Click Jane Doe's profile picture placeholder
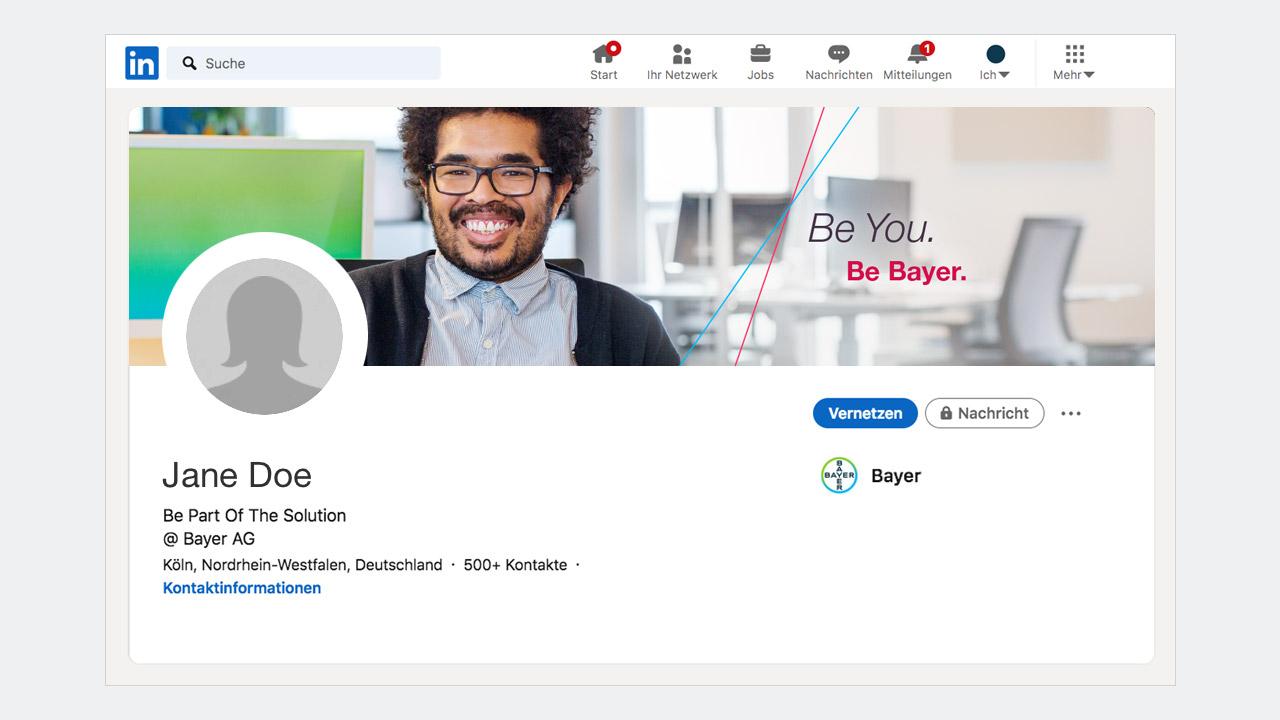 point(264,336)
